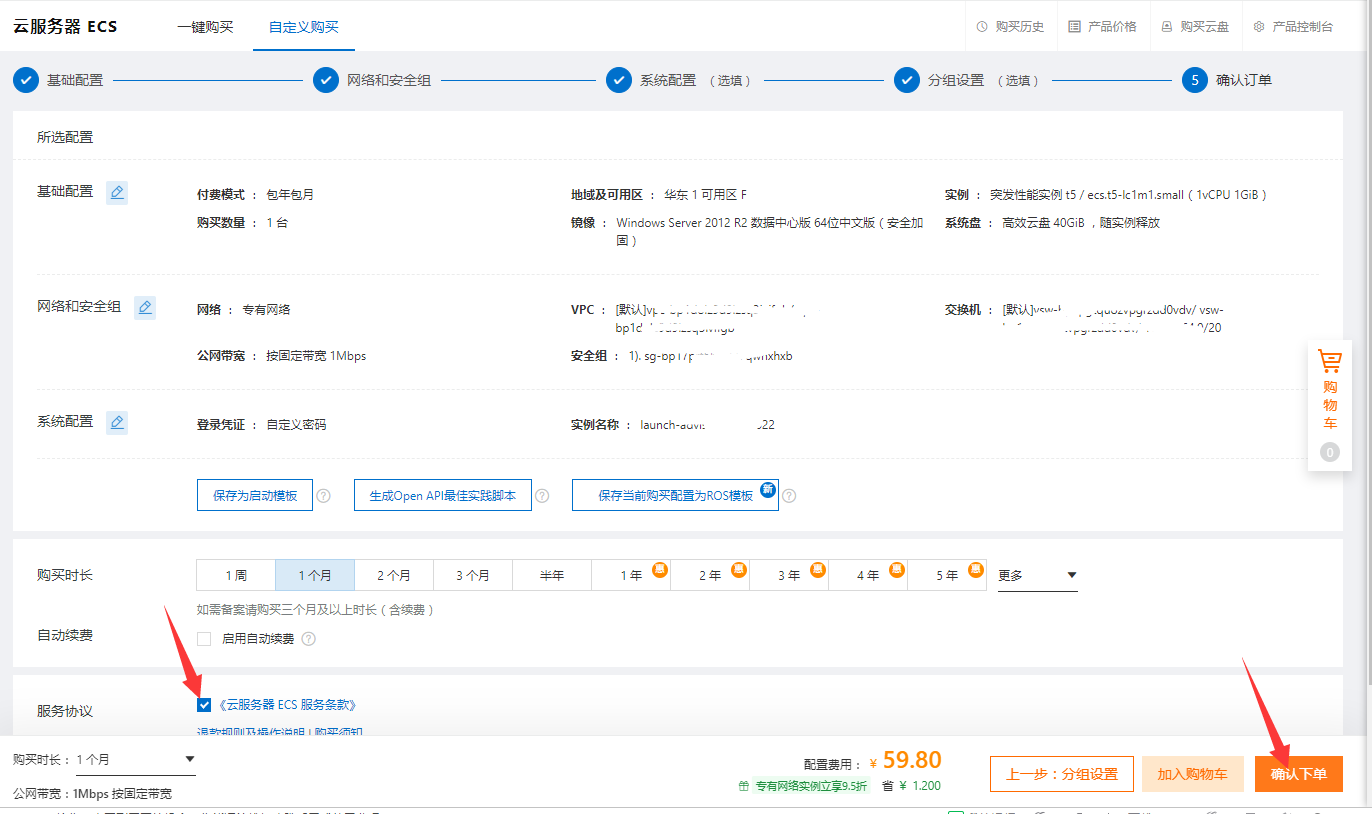Screen dimensions: 1372x814
Task: Click the 保存为启动模板 button
Action: [x=255, y=495]
